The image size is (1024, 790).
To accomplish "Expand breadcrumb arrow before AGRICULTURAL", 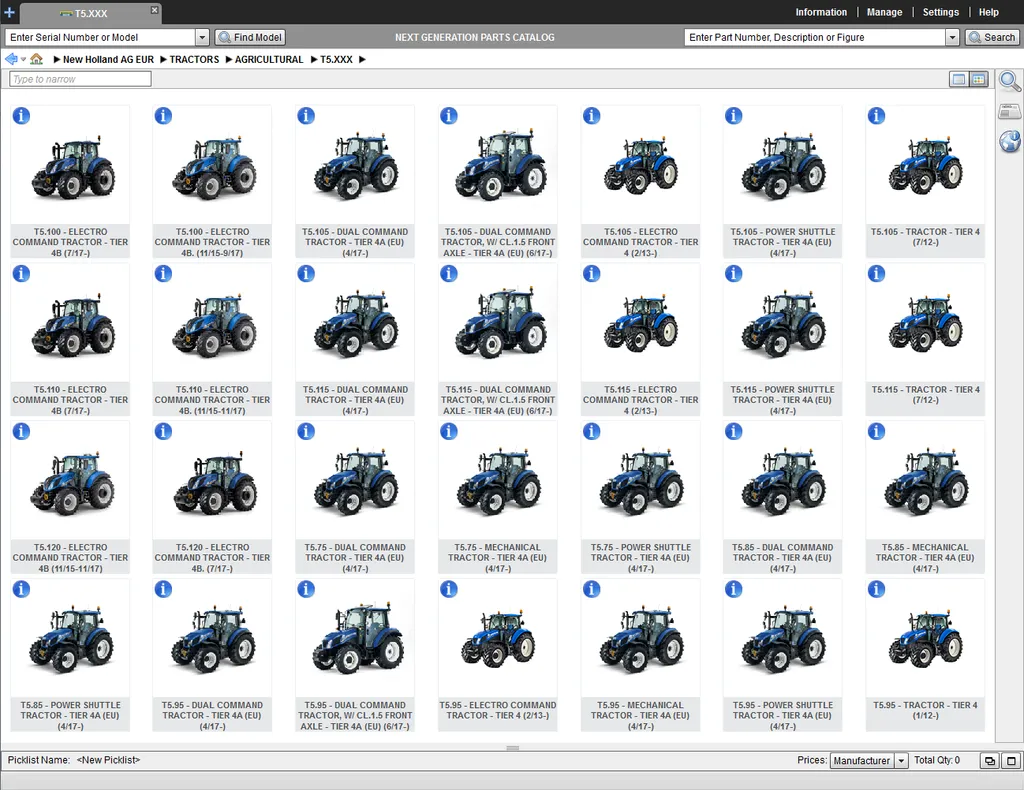I will tap(229, 59).
